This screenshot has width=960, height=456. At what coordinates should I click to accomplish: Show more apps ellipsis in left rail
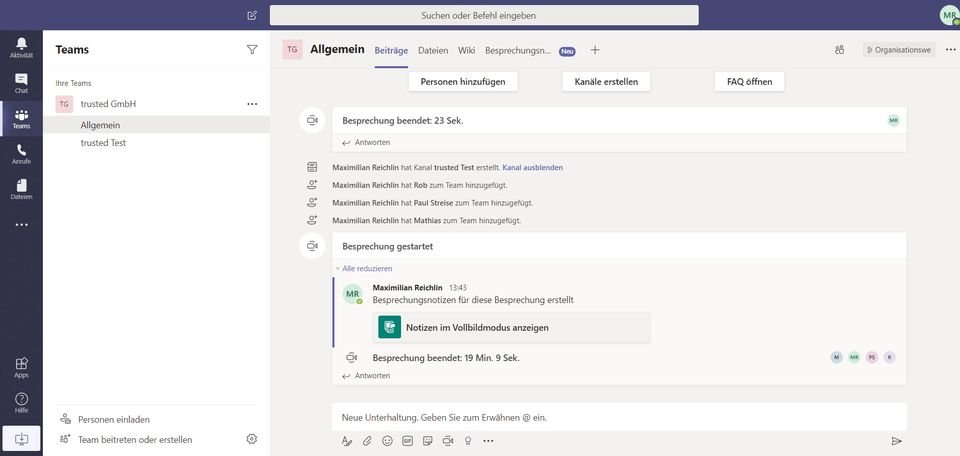click(x=21, y=225)
